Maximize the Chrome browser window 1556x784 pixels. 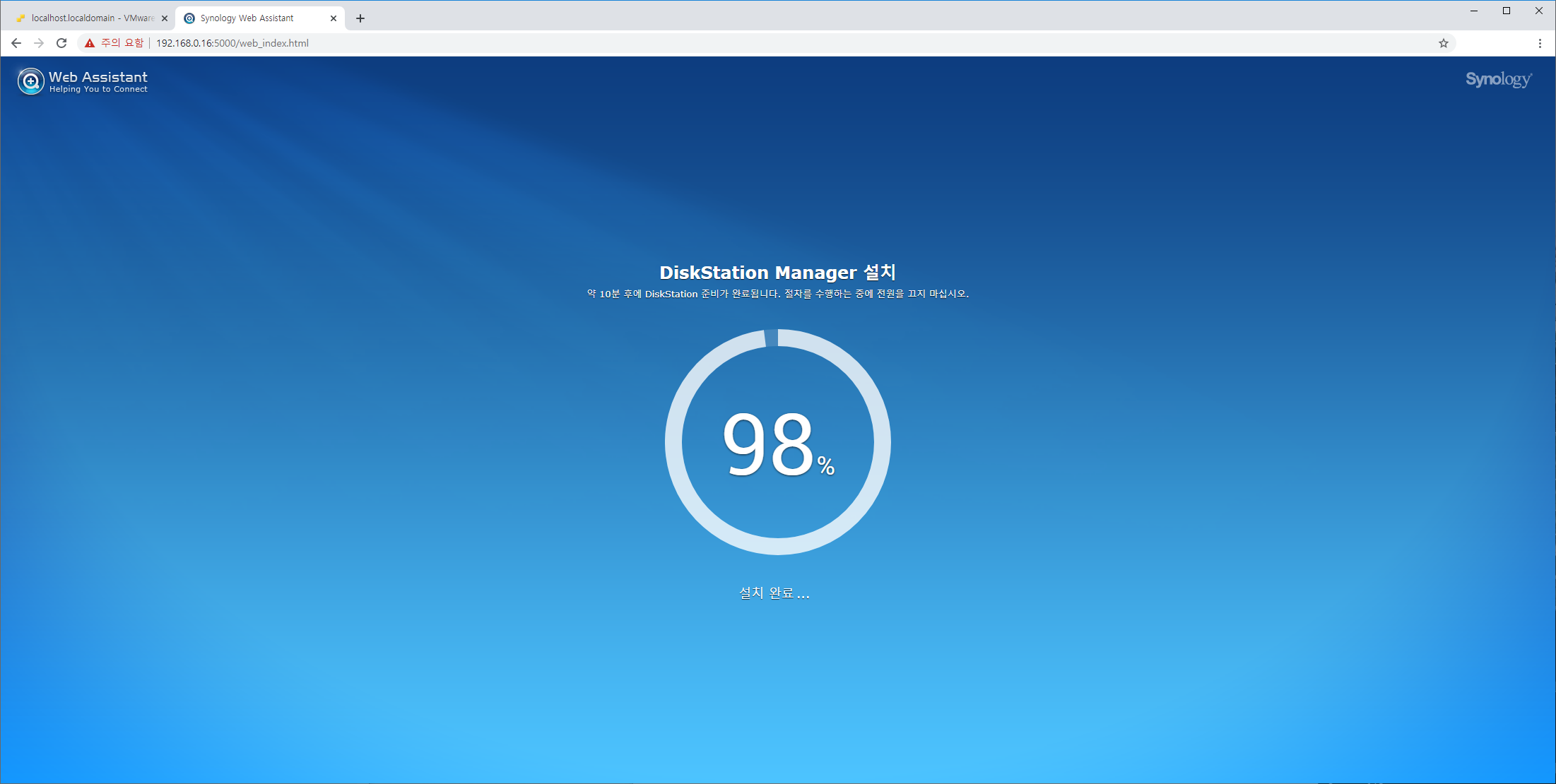coord(1507,11)
